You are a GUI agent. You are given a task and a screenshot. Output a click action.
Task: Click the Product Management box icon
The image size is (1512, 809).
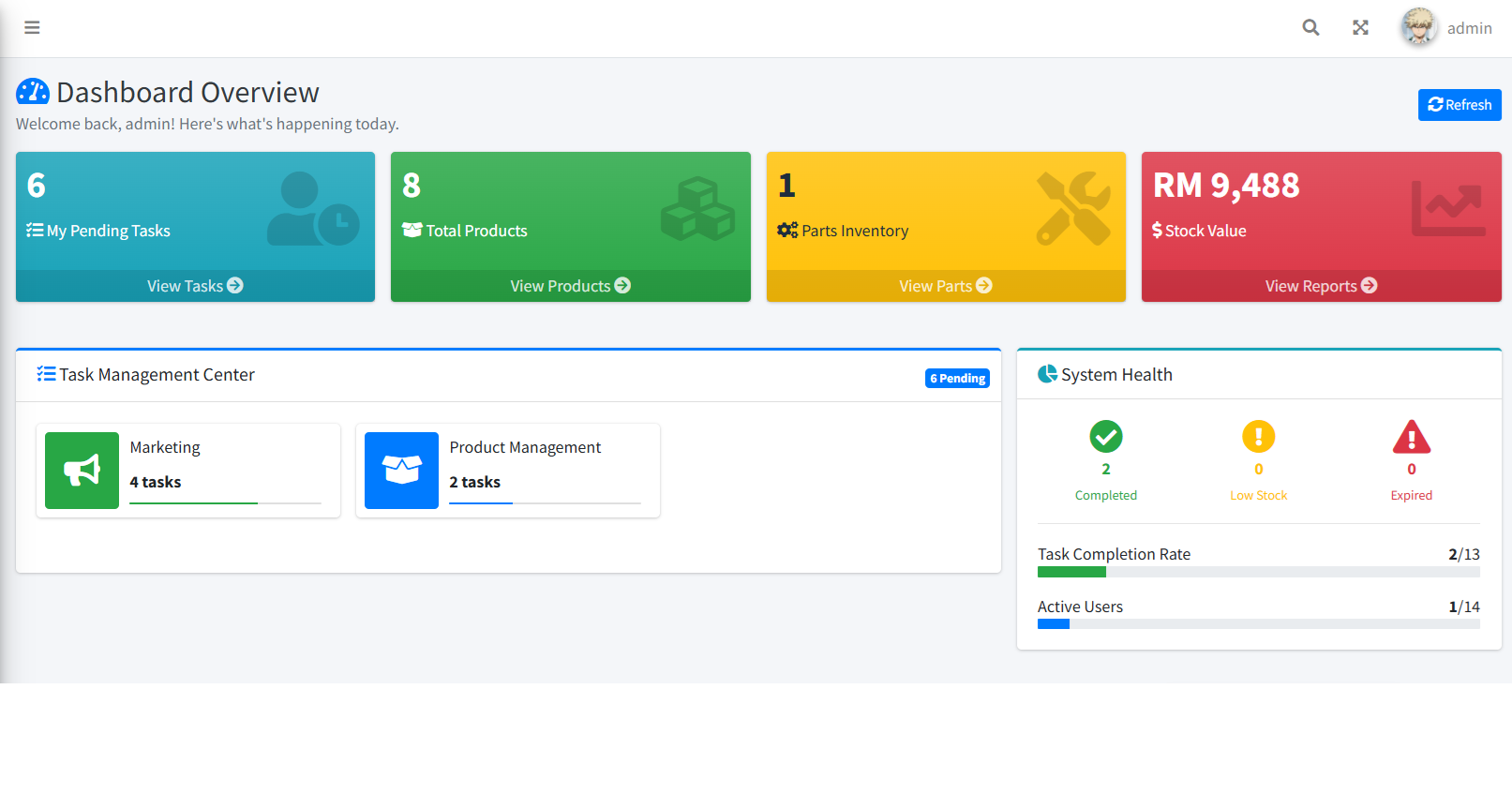(401, 471)
